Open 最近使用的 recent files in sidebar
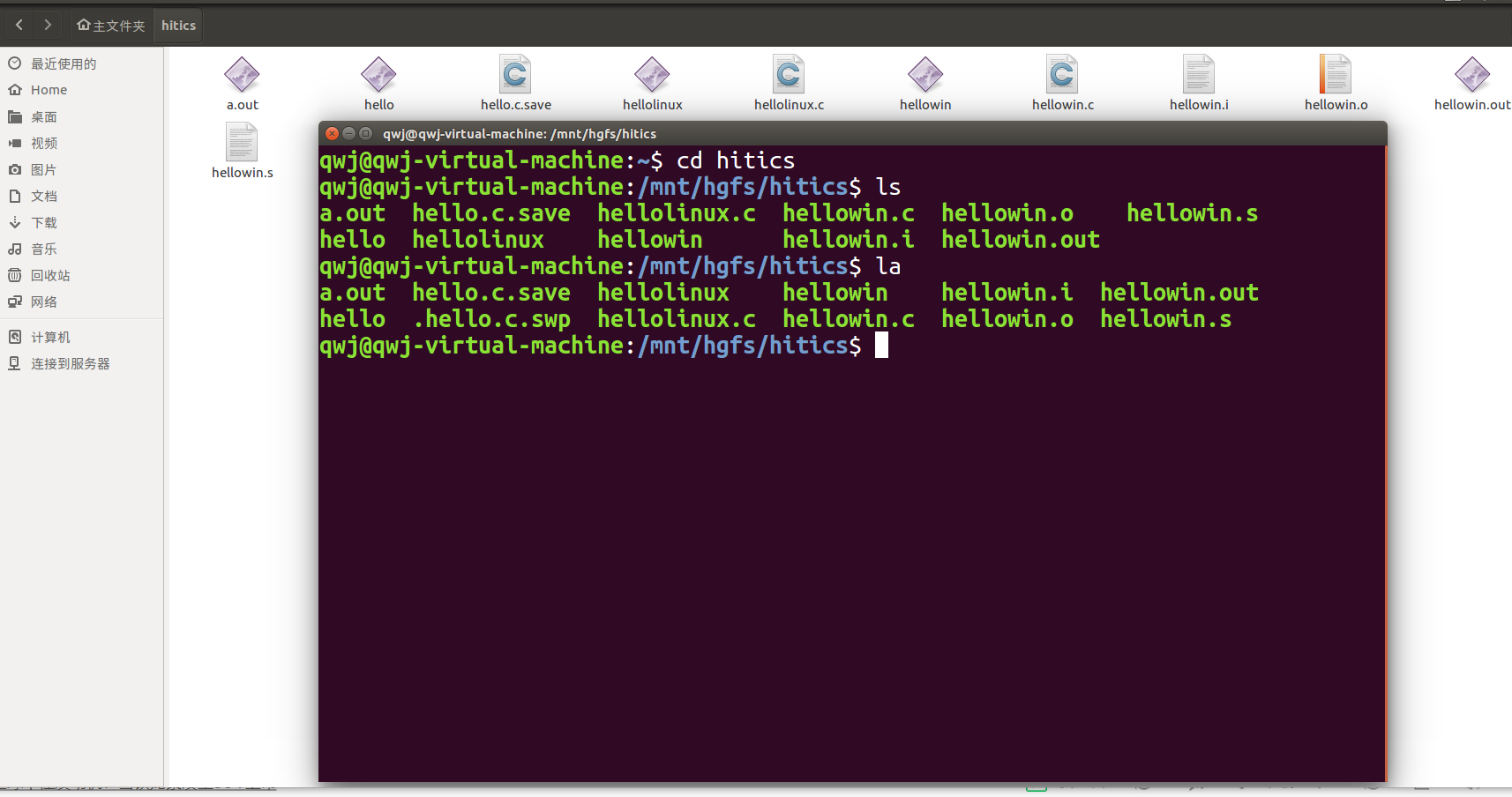1512x797 pixels. click(81, 63)
